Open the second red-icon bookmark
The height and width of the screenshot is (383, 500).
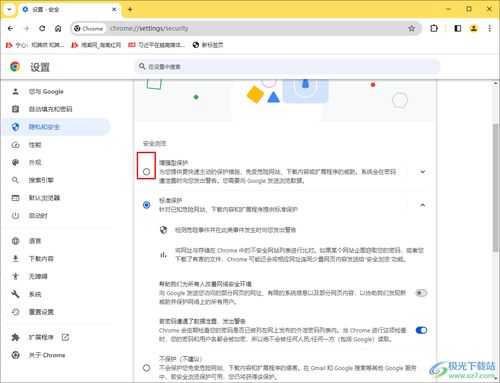pyautogui.click(x=96, y=45)
